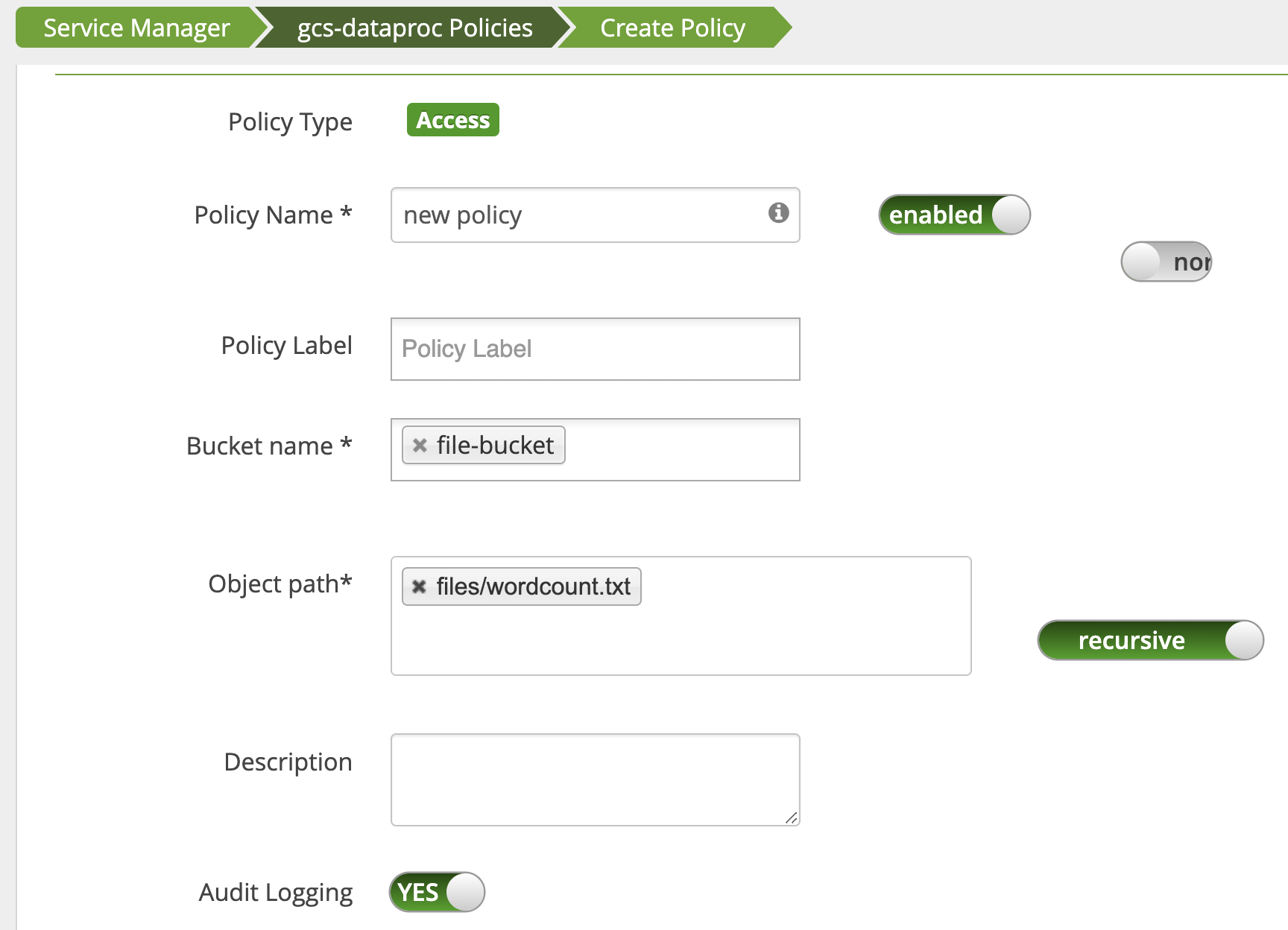Switch off the recursive toggle

point(1150,640)
